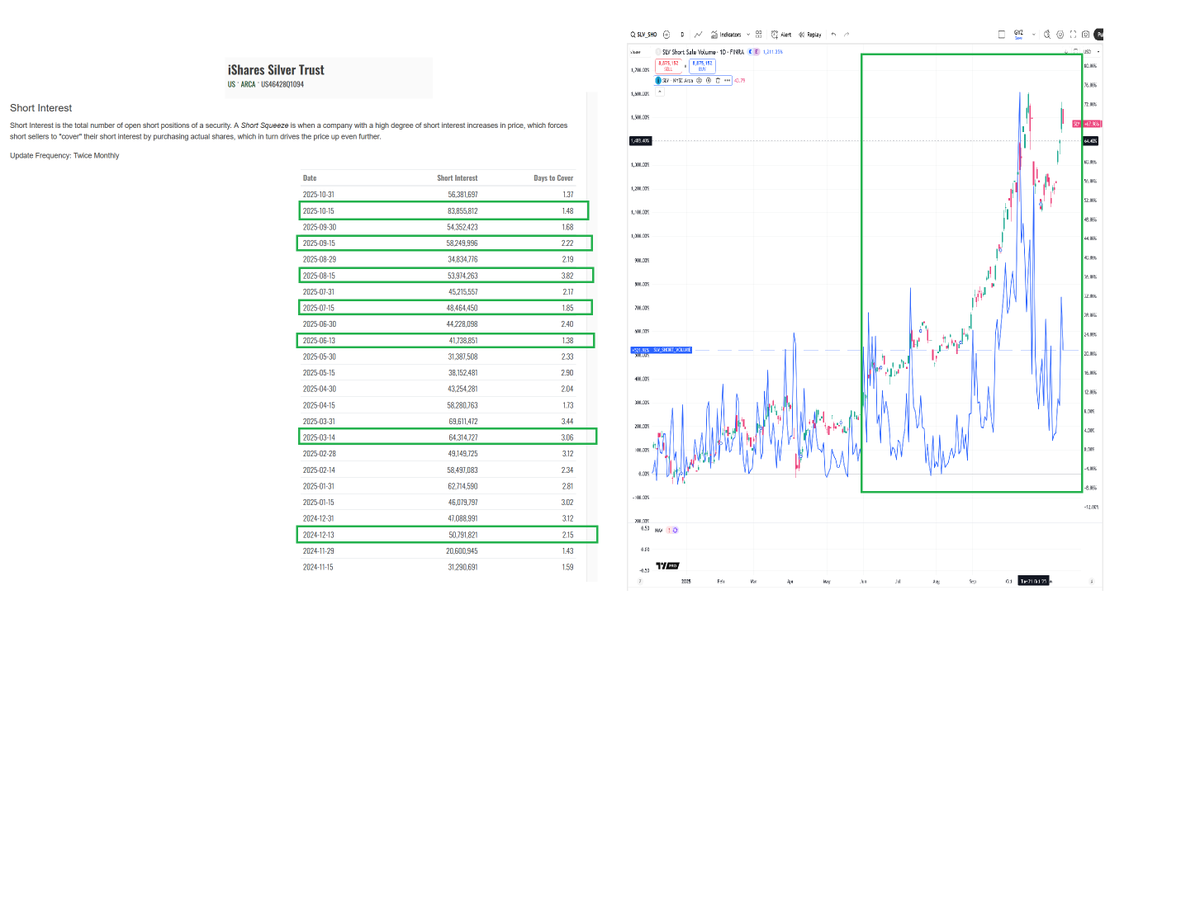Click the red SELL price button
Image resolution: width=1200 pixels, height=921 pixels.
(x=668, y=66)
